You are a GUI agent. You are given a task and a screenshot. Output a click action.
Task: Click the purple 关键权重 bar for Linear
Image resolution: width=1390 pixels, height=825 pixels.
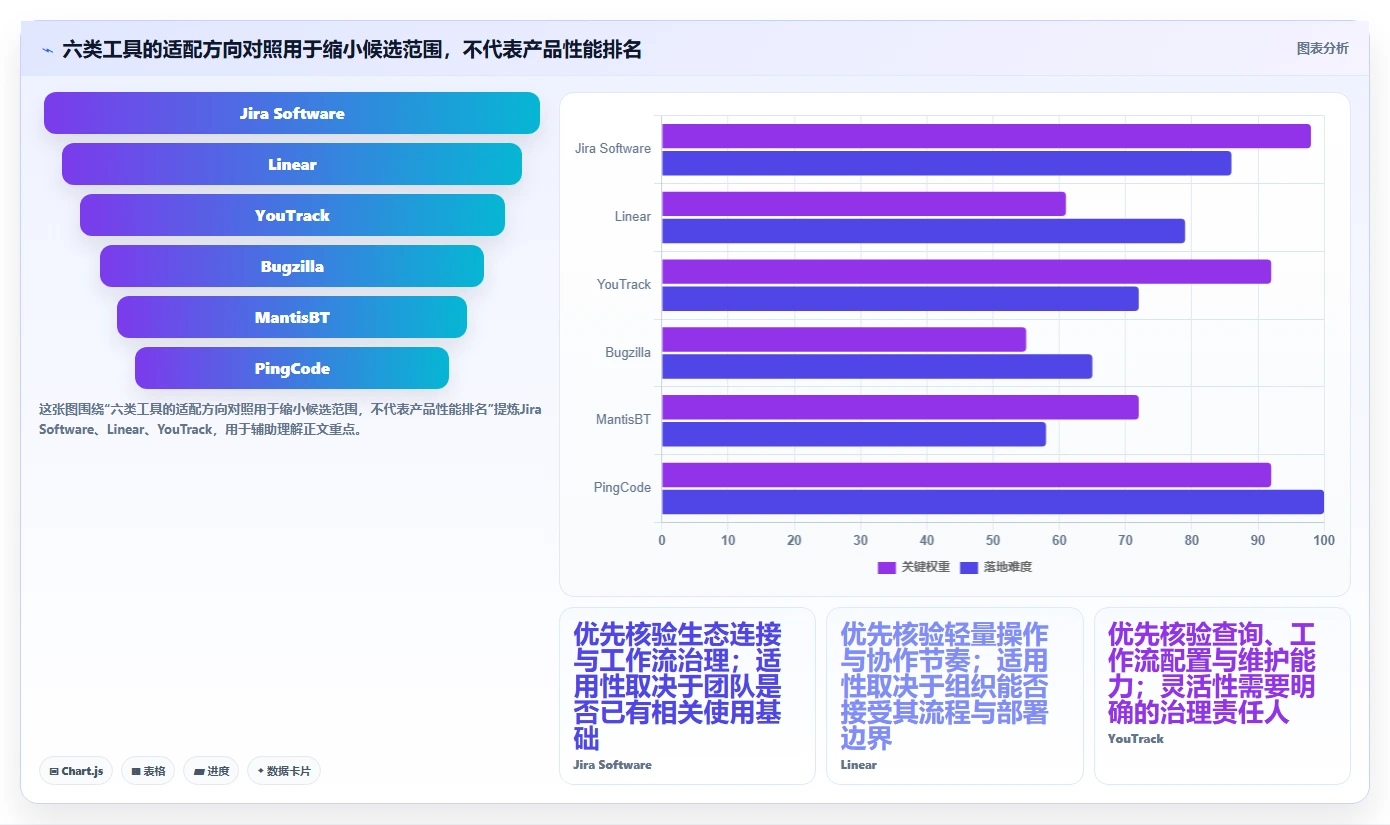pos(864,204)
